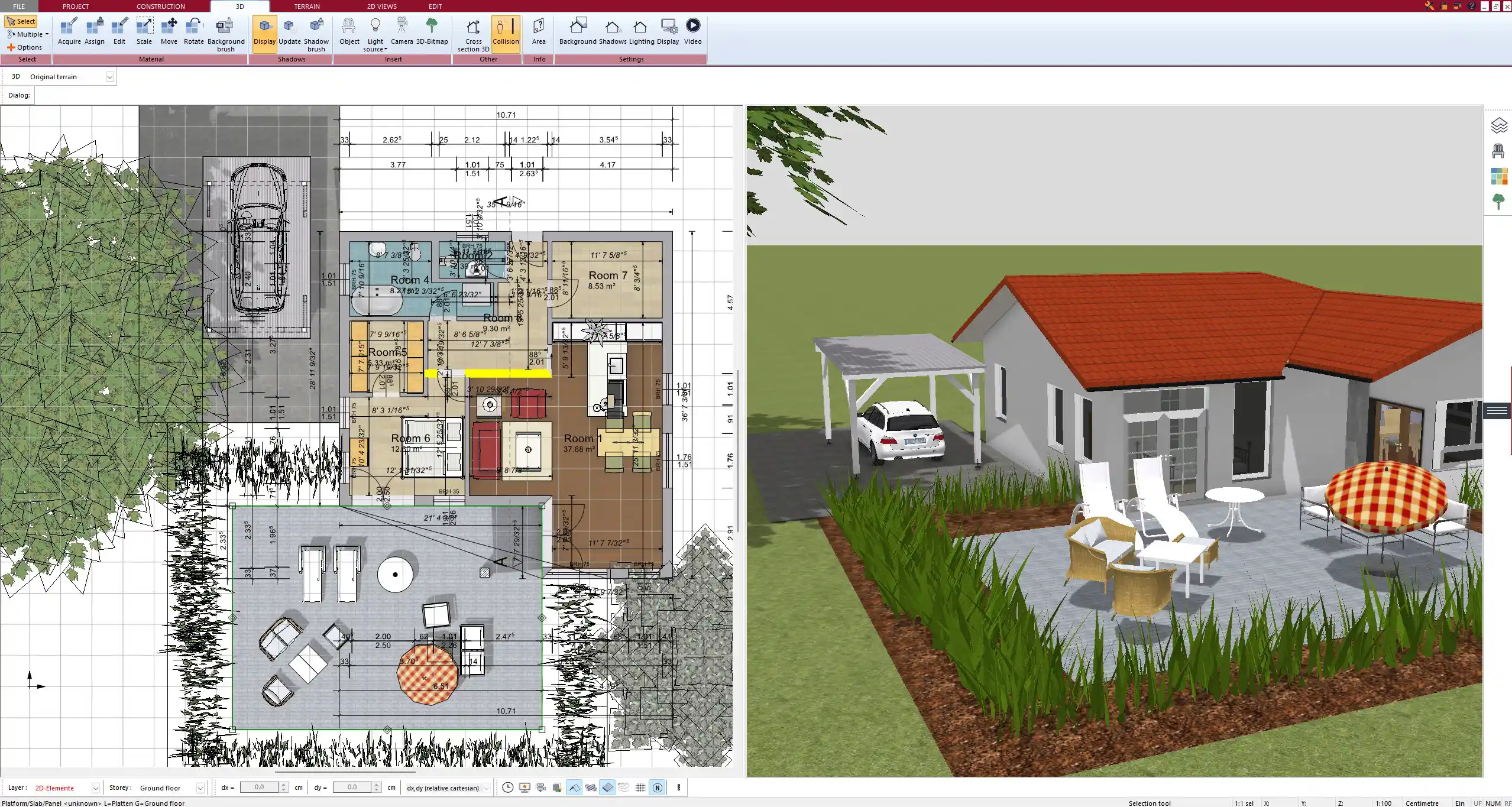Screen dimensions: 1512x807
Task: Choose the Scale material tool
Action: click(x=144, y=31)
